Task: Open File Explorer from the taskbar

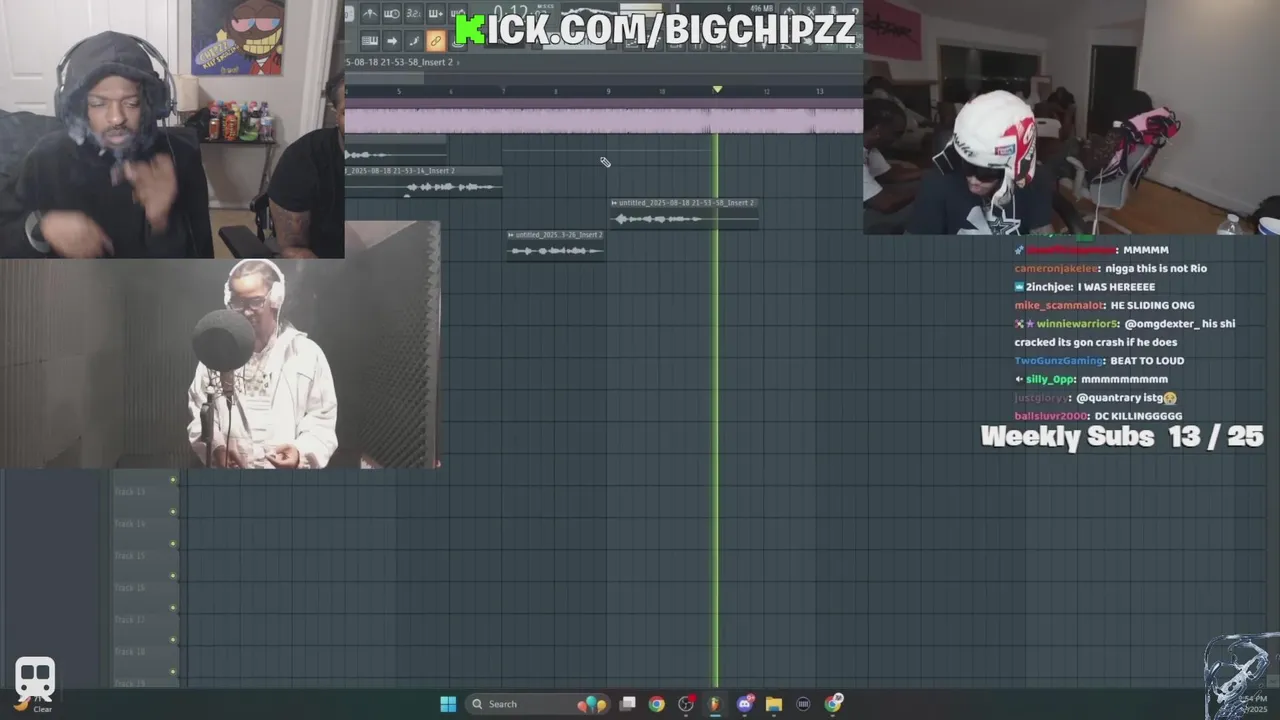Action: click(x=774, y=704)
